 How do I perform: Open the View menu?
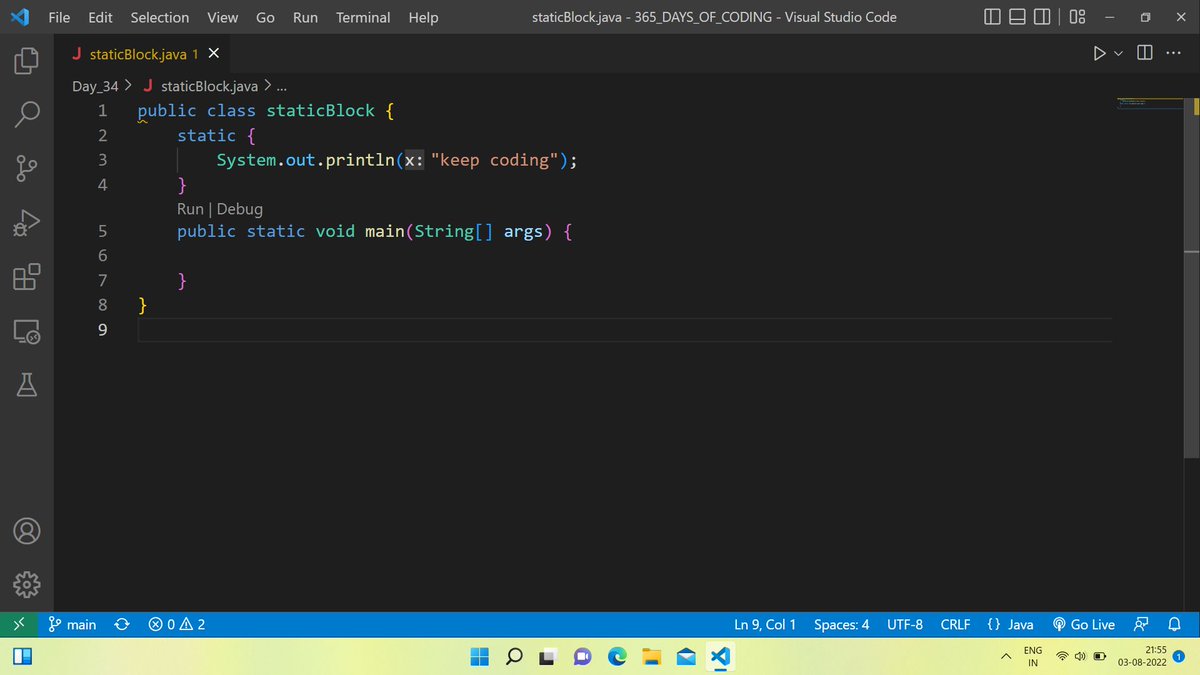pos(222,17)
